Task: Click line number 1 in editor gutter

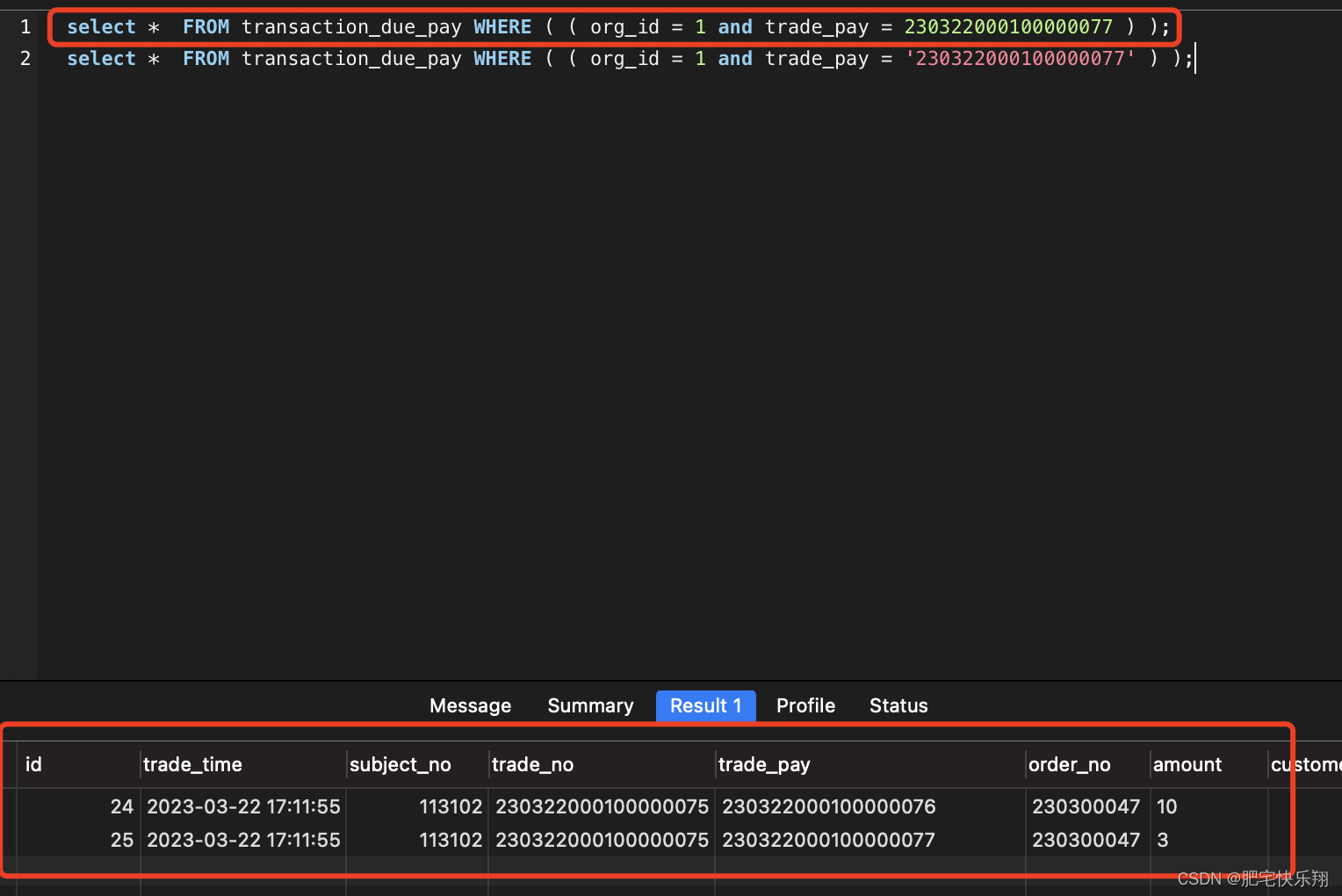Action: click(25, 27)
